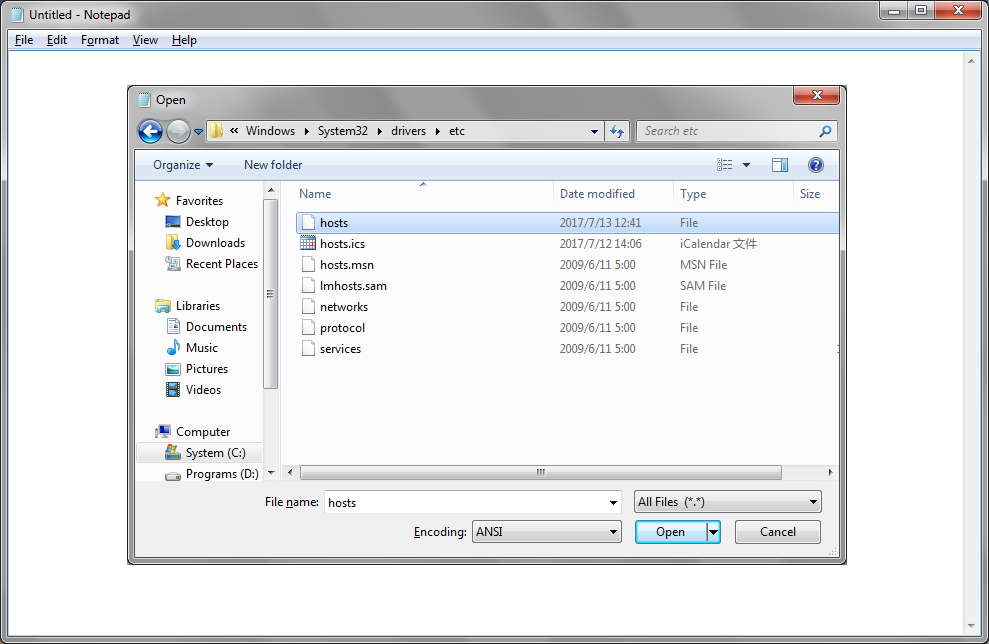The image size is (989, 644).
Task: Click the Open button
Action: point(670,532)
